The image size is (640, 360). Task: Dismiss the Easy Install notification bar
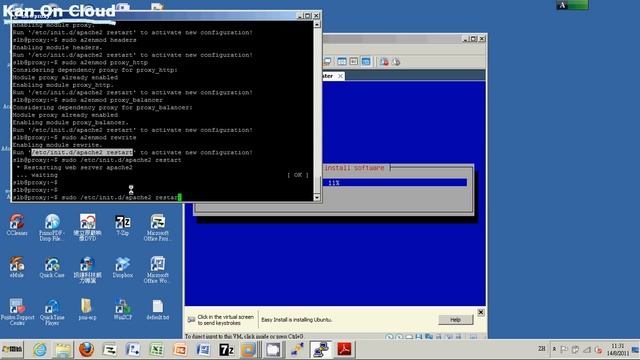tap(481, 312)
